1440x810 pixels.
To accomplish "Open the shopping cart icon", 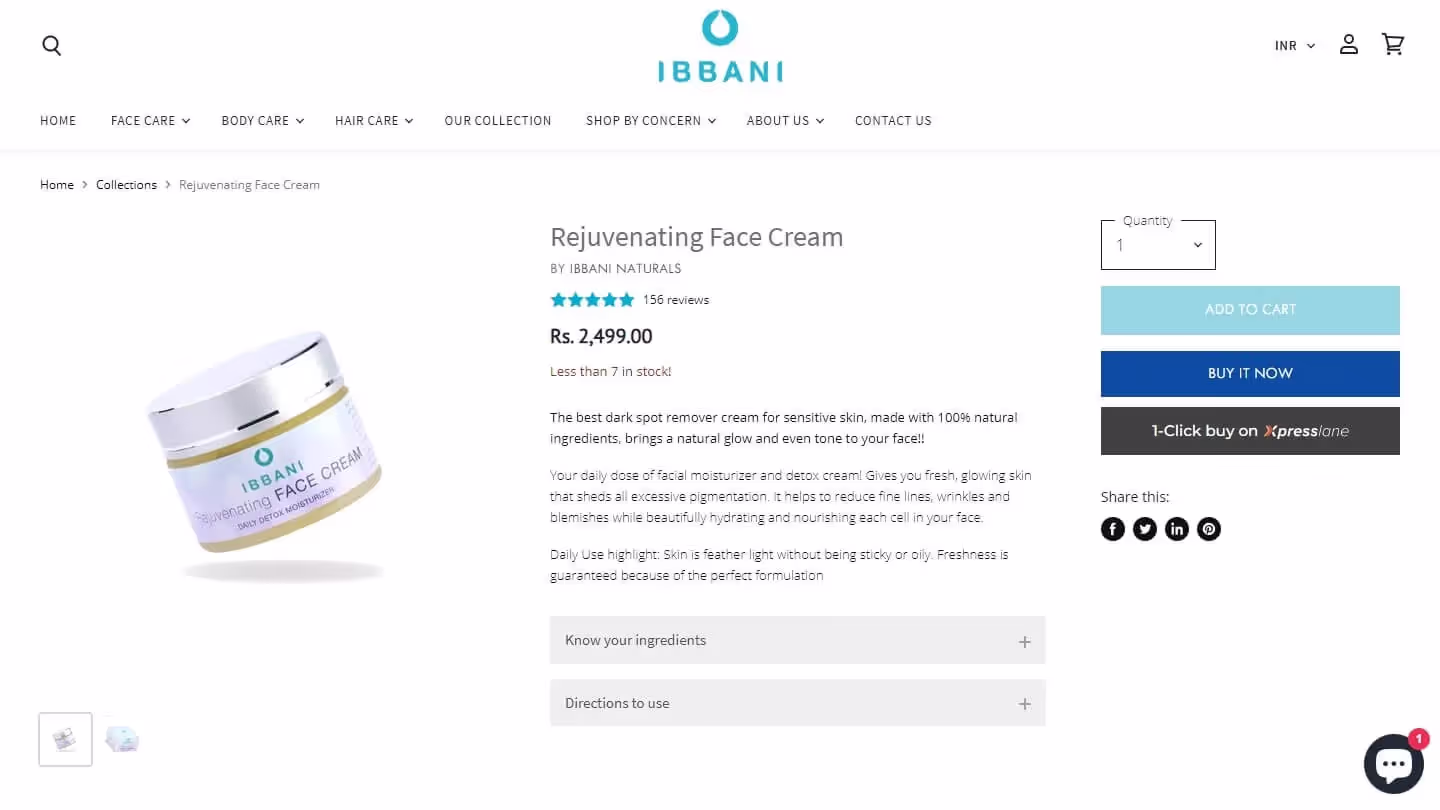I will tap(1392, 44).
